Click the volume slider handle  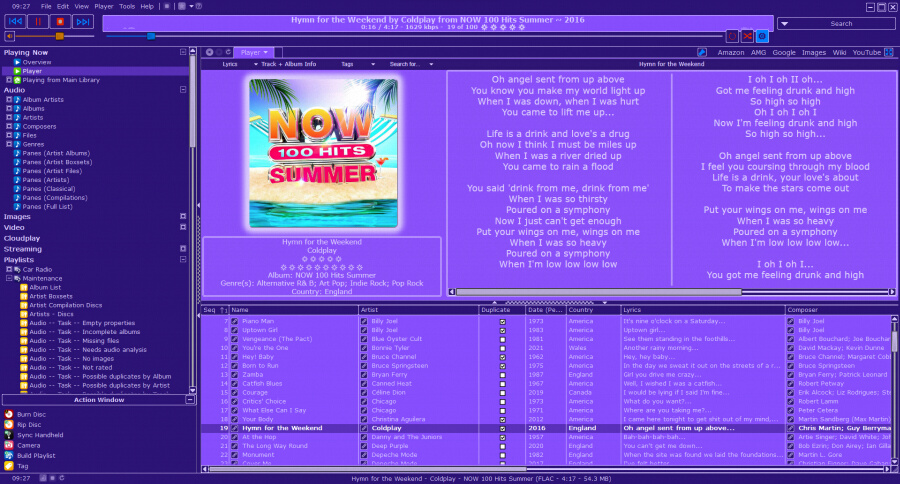click(x=60, y=36)
